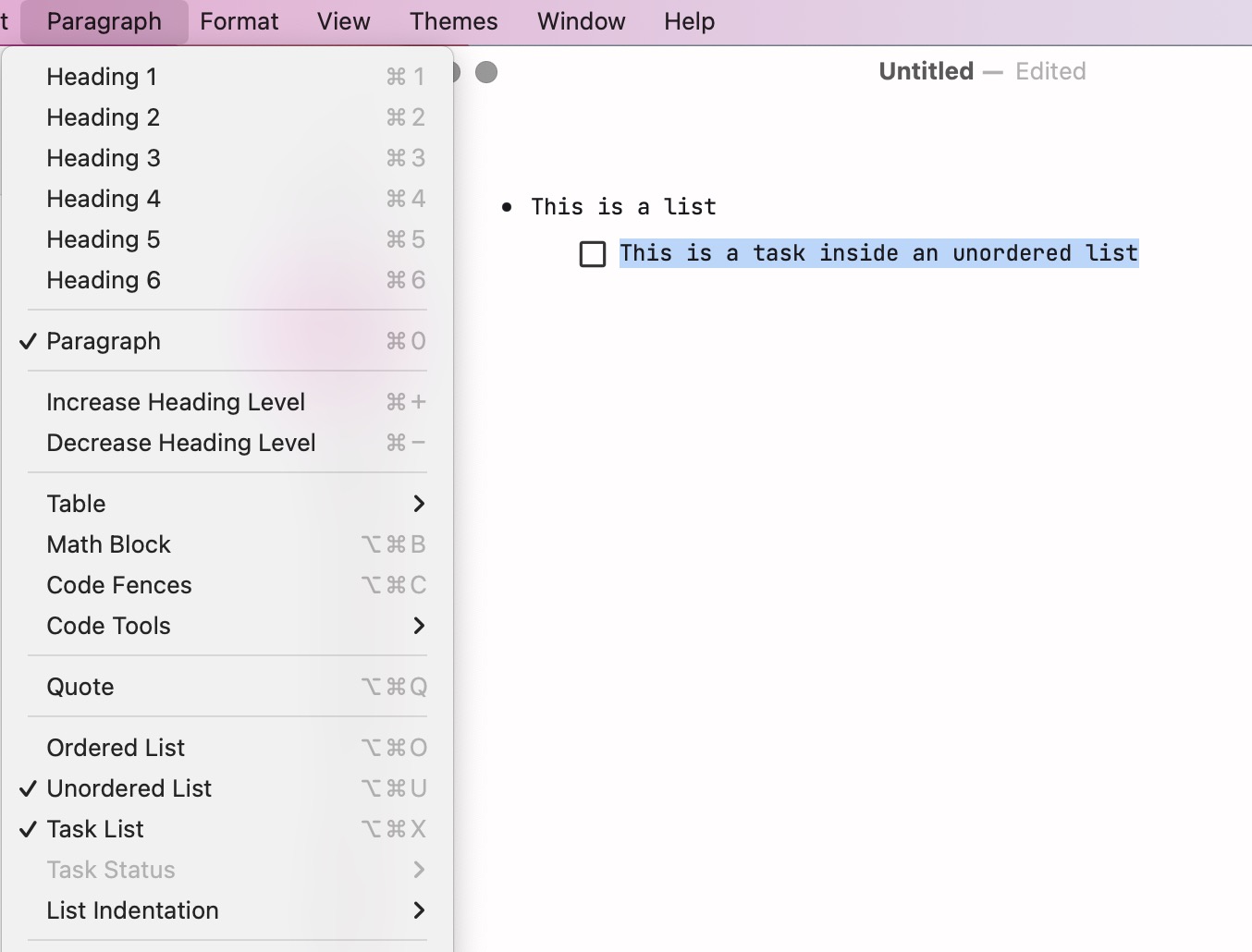Open the Themes menu
The image size is (1252, 952).
453,21
